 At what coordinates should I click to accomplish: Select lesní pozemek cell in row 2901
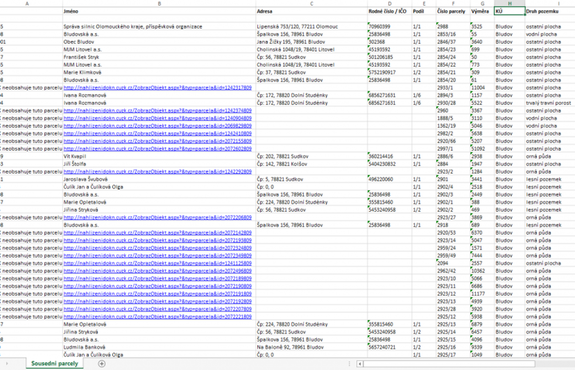pos(550,179)
